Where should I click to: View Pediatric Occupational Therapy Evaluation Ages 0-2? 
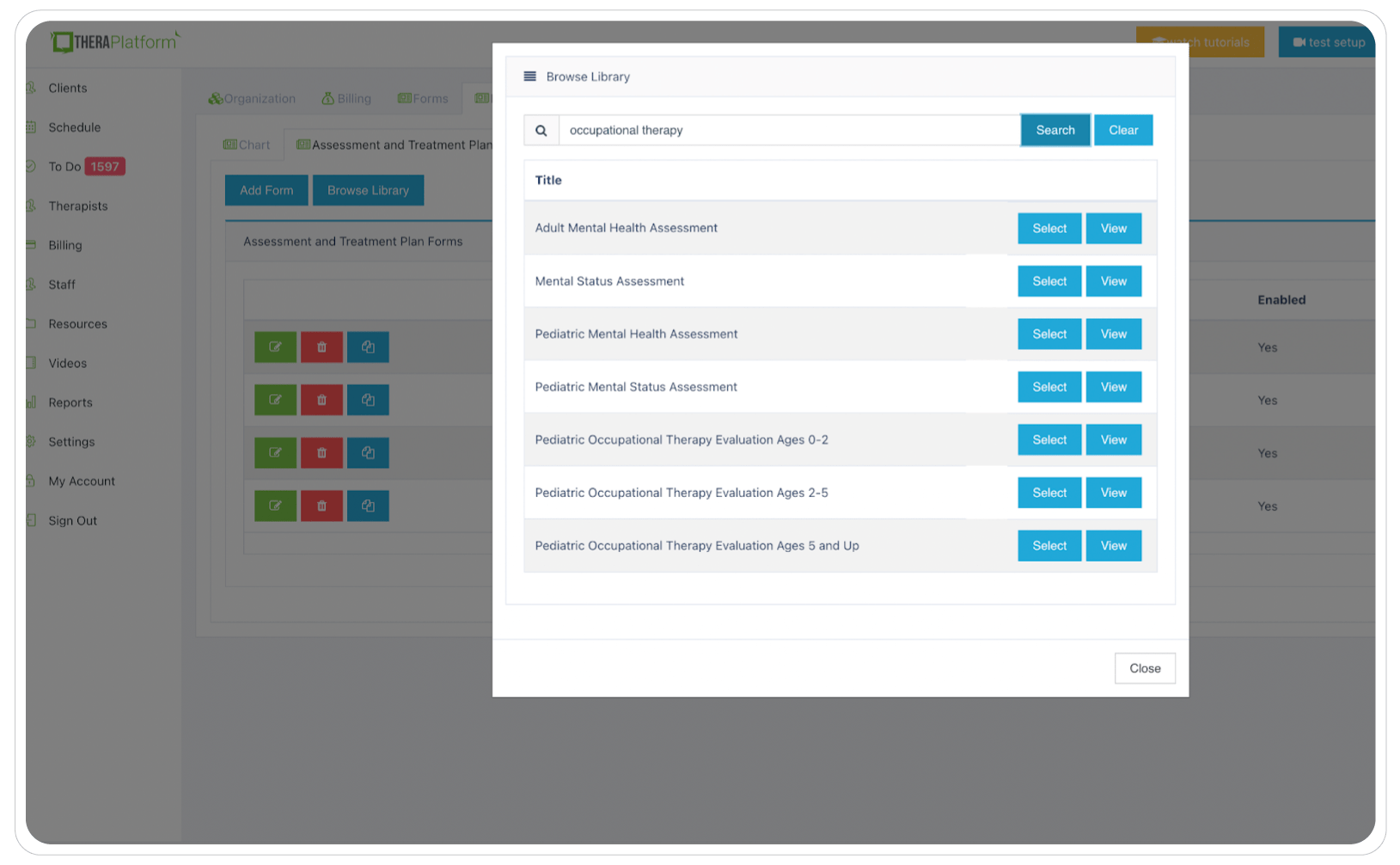click(x=1114, y=440)
